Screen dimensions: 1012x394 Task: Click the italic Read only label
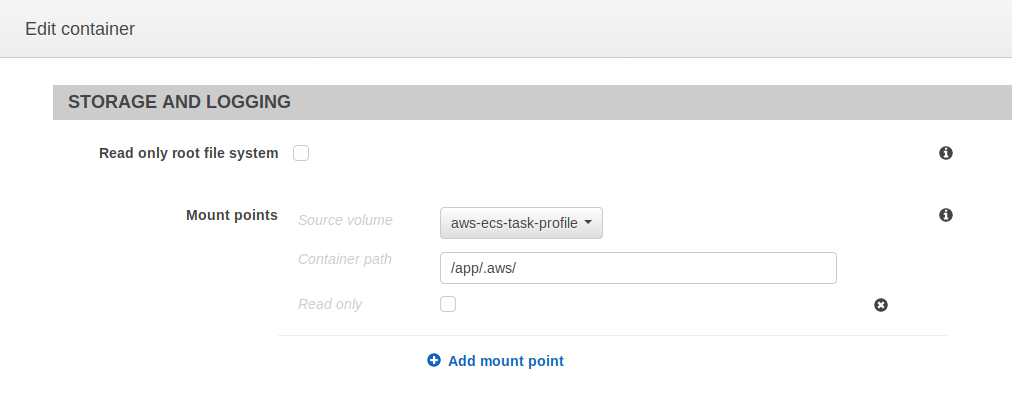[330, 304]
